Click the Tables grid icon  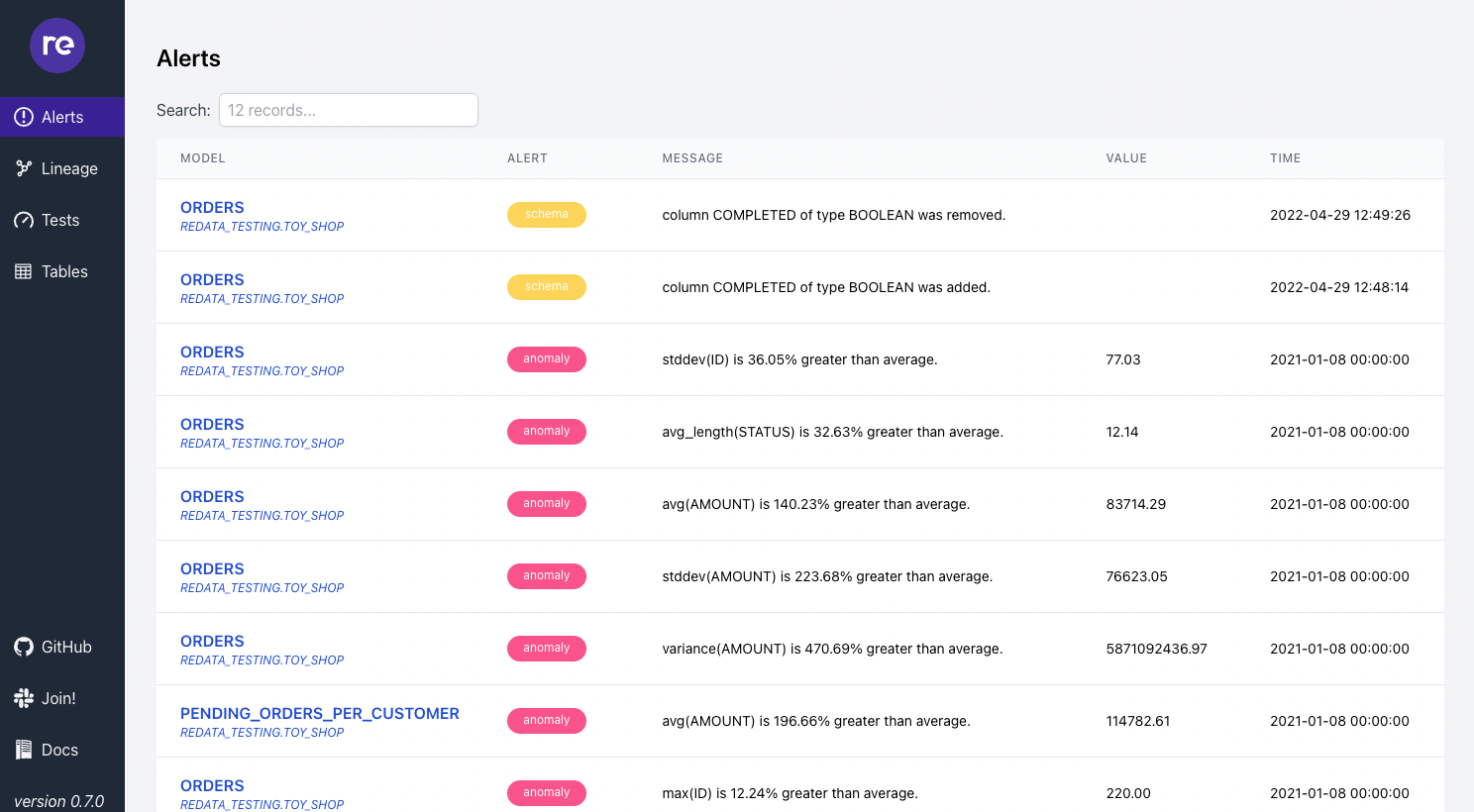click(24, 271)
